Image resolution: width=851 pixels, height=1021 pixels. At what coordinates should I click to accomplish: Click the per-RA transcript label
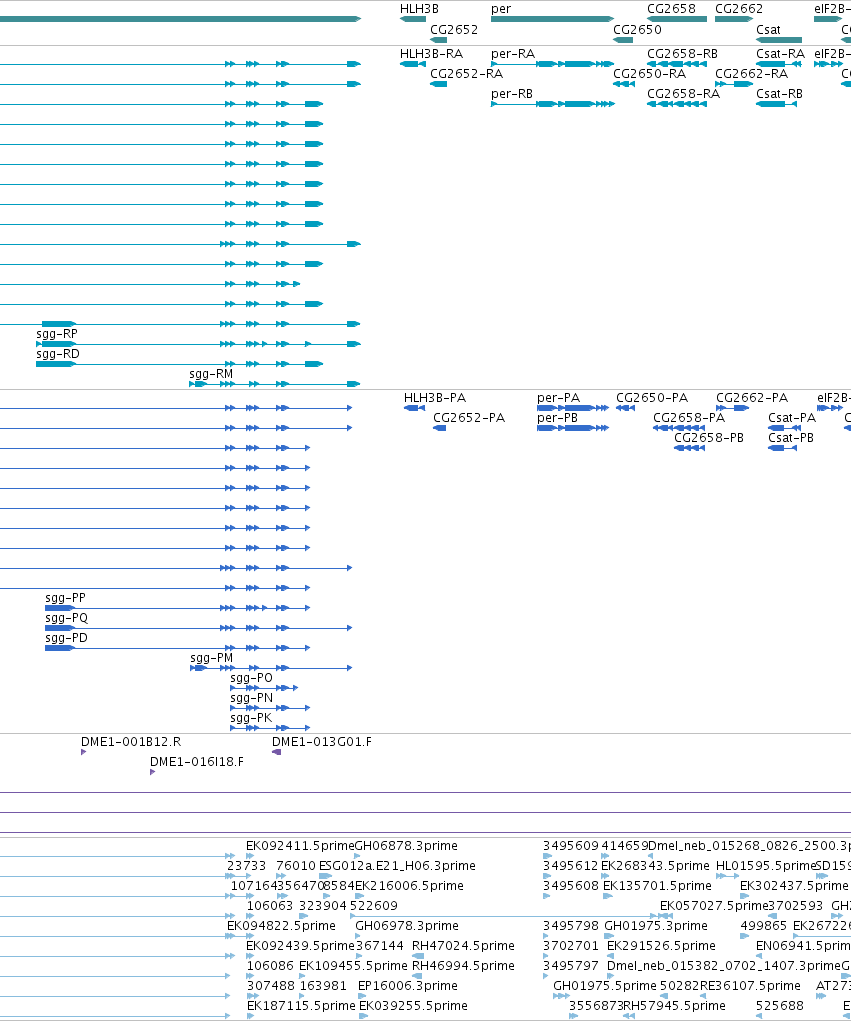[x=512, y=54]
